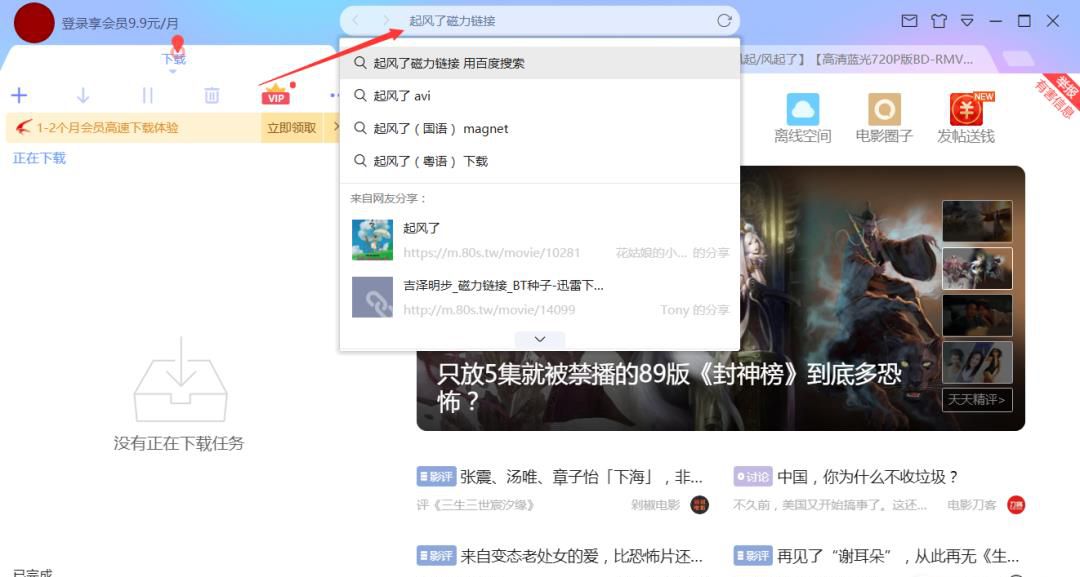This screenshot has width=1080, height=577.
Task: Open the VIP crown icon
Action: click(x=276, y=94)
